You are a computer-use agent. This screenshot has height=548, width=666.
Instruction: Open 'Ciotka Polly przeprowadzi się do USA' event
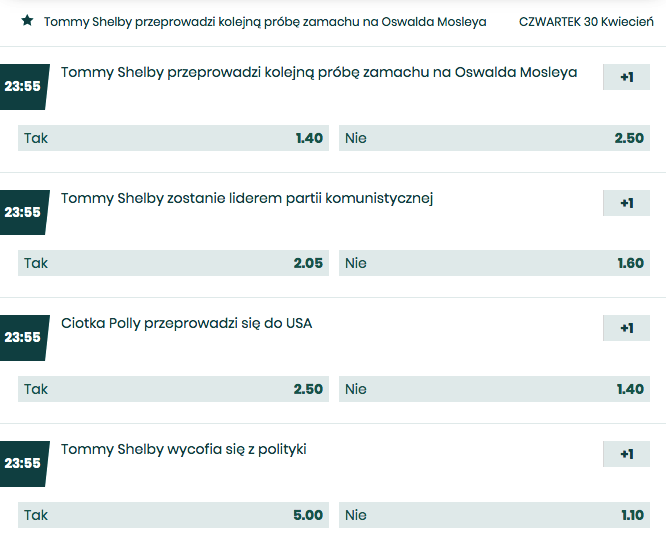(x=186, y=323)
